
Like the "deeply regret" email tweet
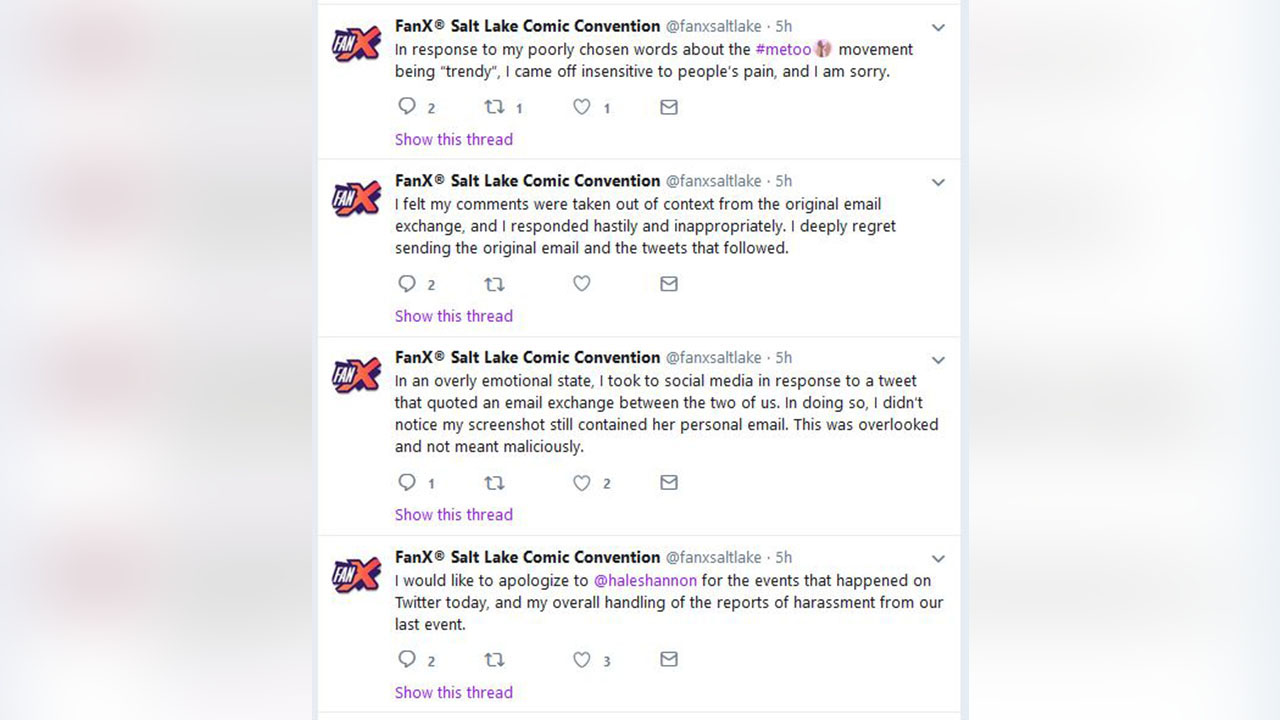tap(582, 284)
